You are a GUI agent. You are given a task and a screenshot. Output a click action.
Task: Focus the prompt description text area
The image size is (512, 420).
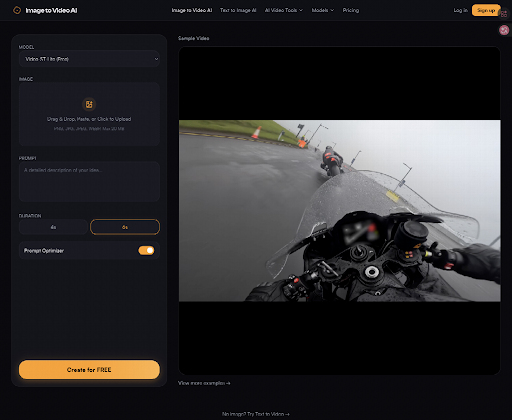89,182
